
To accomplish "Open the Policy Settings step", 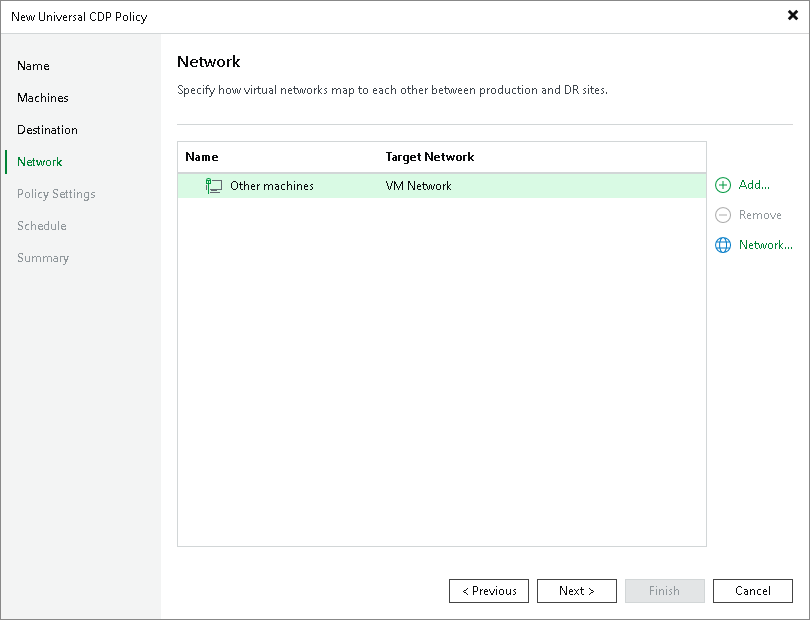I will (56, 194).
